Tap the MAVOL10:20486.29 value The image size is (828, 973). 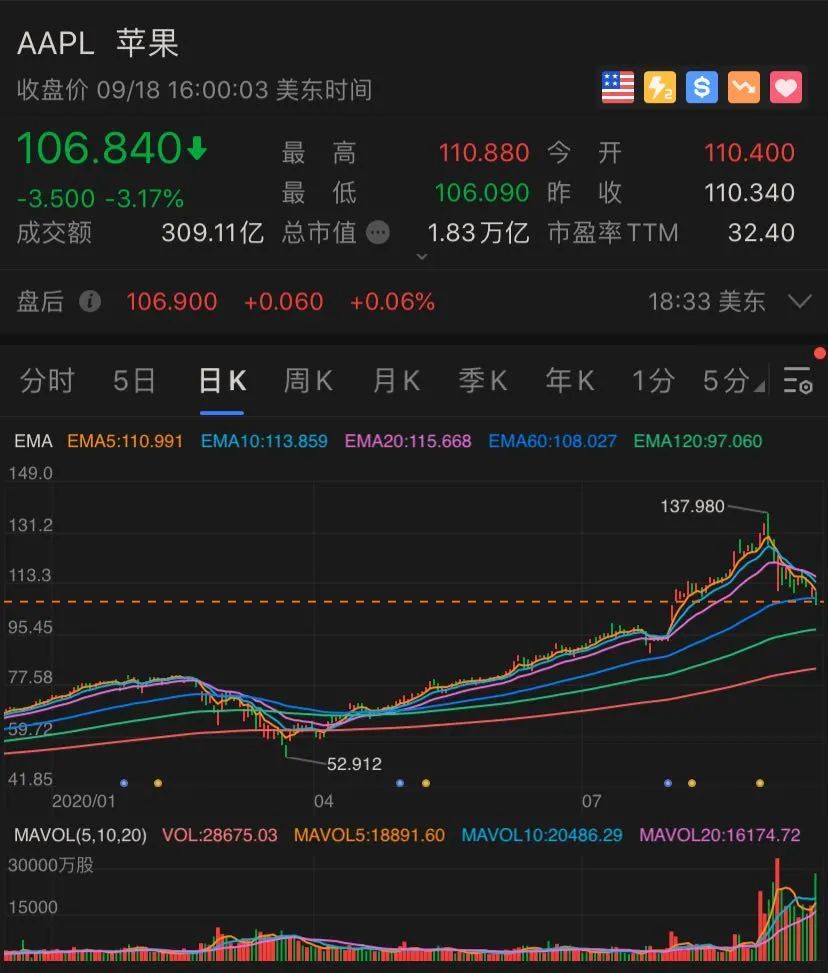542,835
